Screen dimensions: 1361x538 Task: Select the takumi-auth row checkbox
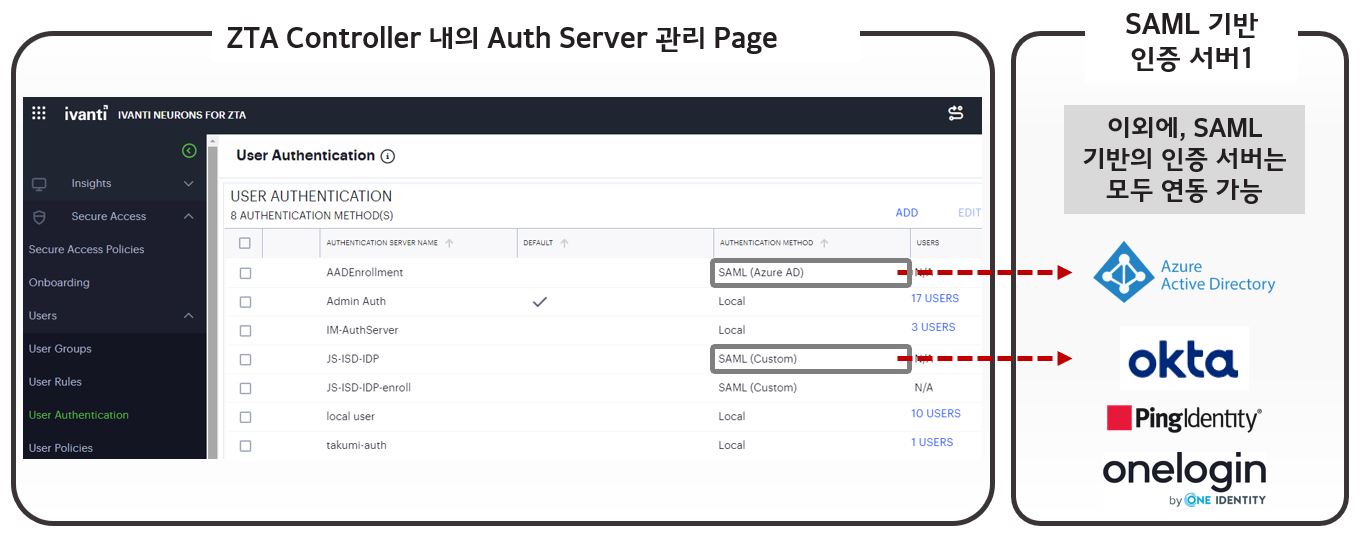pos(245,446)
